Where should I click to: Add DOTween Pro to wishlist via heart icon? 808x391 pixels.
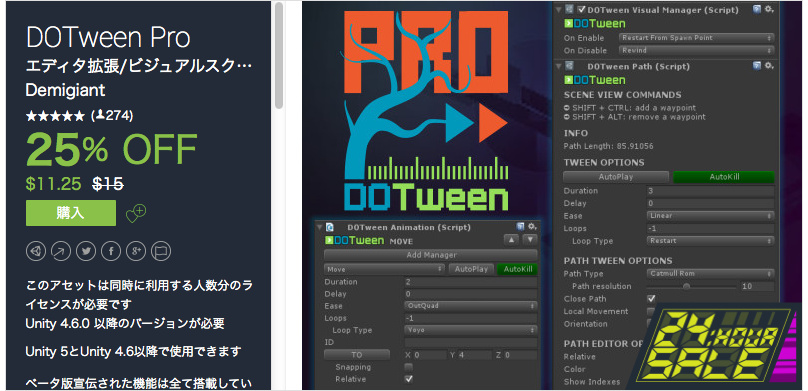136,213
